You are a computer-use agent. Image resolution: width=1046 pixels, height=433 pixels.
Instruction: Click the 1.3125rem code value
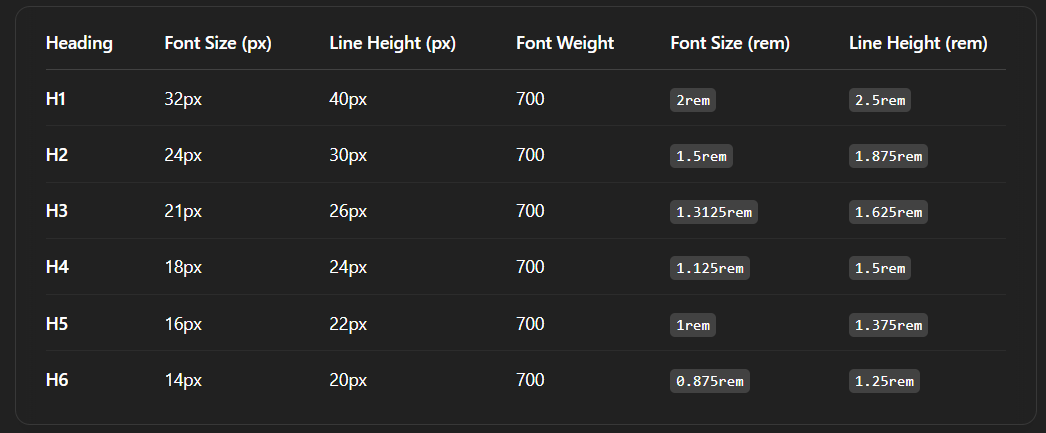(x=714, y=212)
